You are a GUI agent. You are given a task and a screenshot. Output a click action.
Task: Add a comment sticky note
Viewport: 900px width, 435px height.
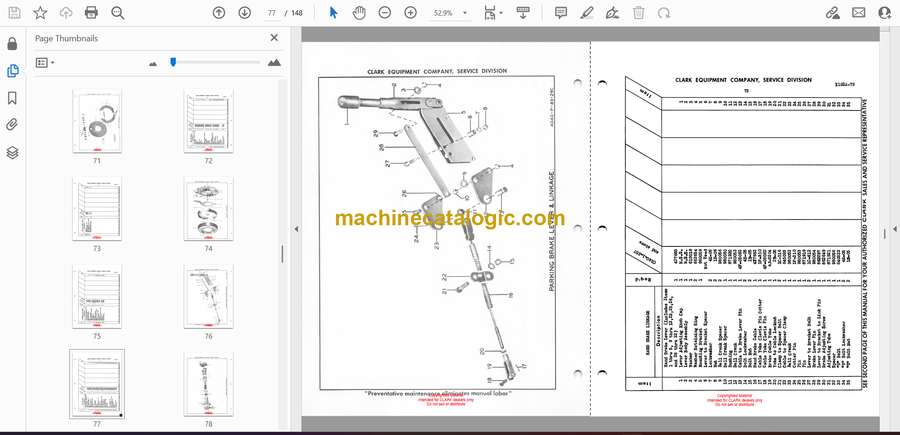561,13
